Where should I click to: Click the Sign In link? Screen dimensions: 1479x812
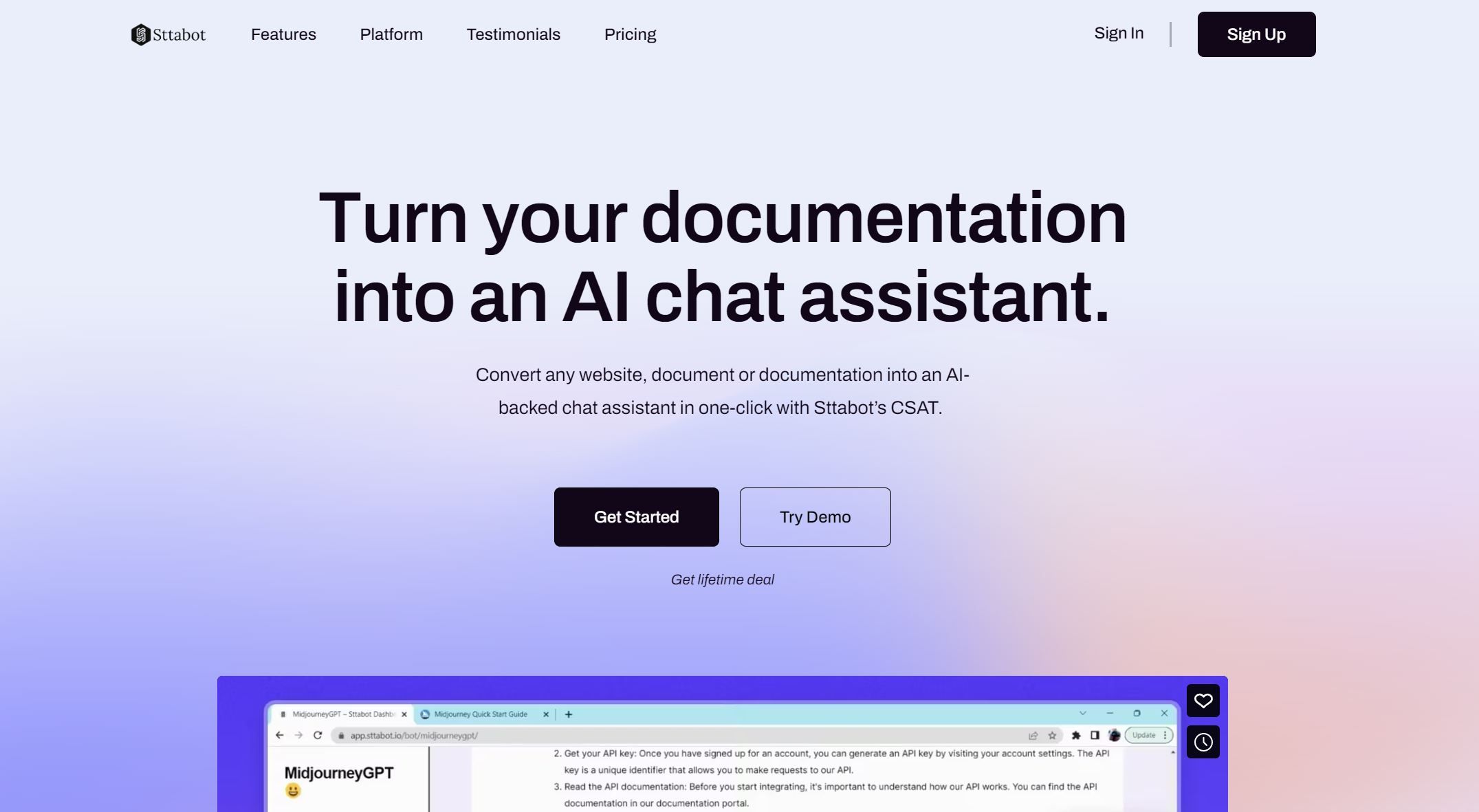tap(1119, 33)
